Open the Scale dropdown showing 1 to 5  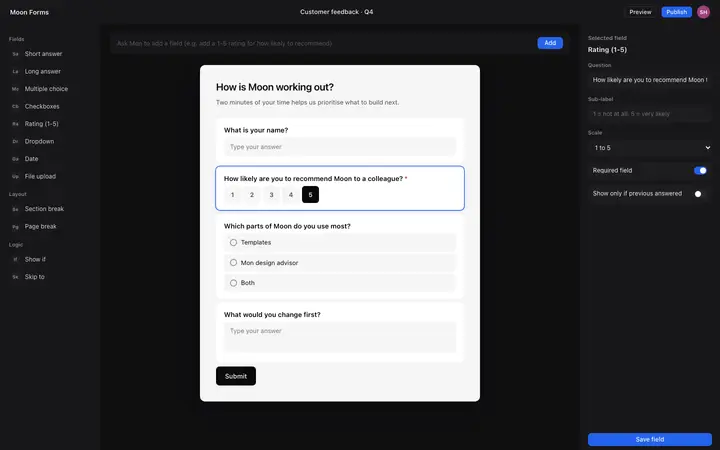[650, 148]
